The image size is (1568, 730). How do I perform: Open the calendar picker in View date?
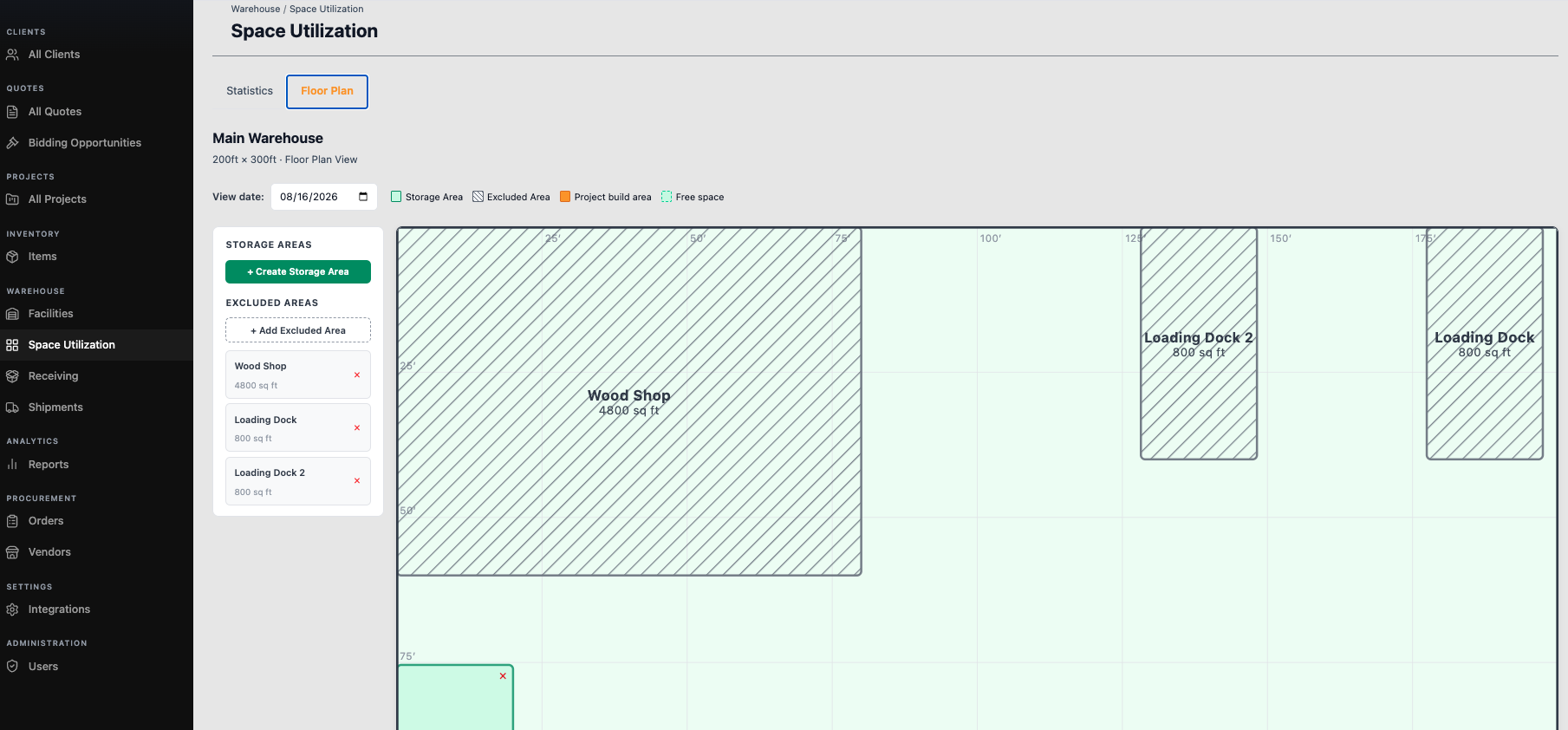[x=363, y=197]
